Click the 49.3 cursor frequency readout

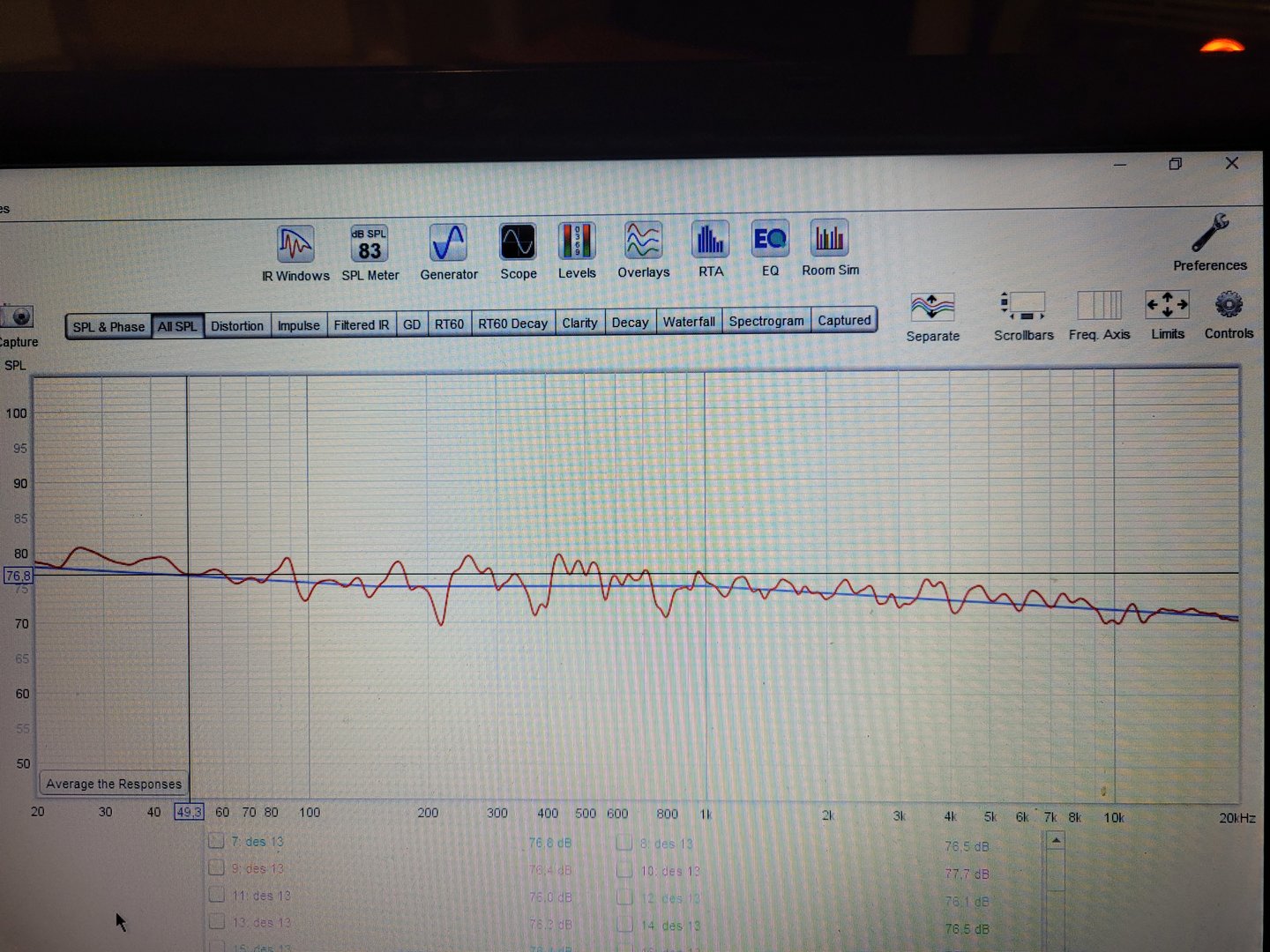189,812
